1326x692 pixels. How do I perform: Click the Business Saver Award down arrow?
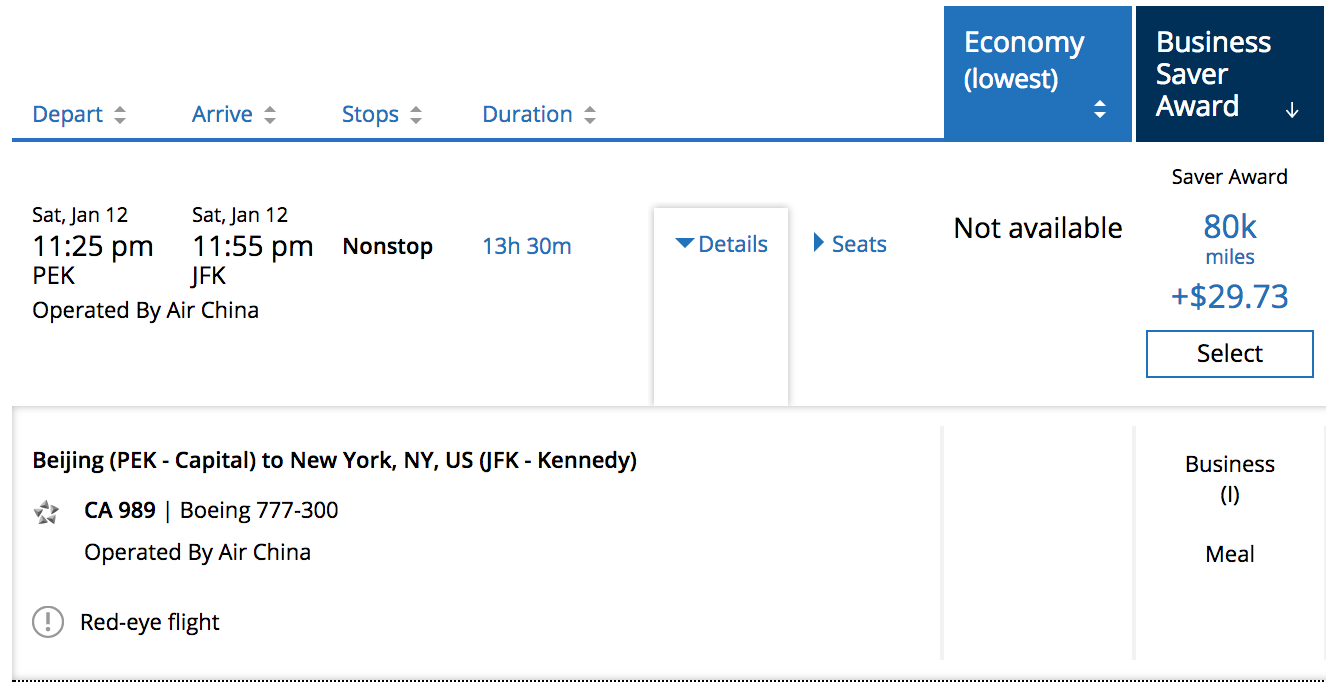click(x=1292, y=110)
